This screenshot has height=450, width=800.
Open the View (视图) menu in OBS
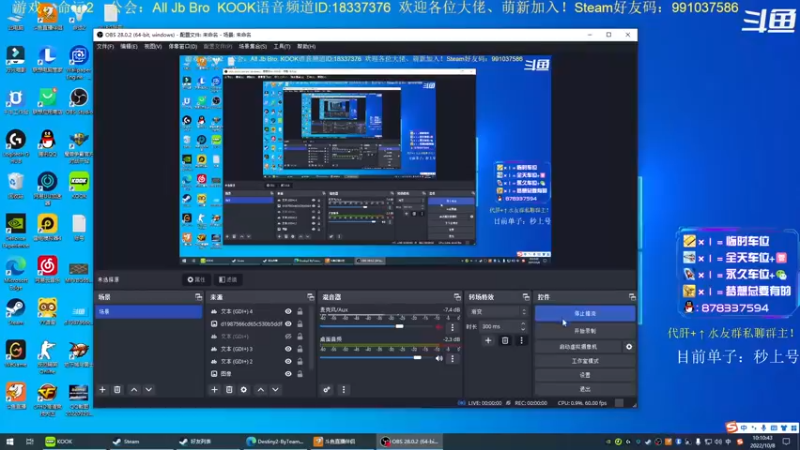(x=153, y=46)
